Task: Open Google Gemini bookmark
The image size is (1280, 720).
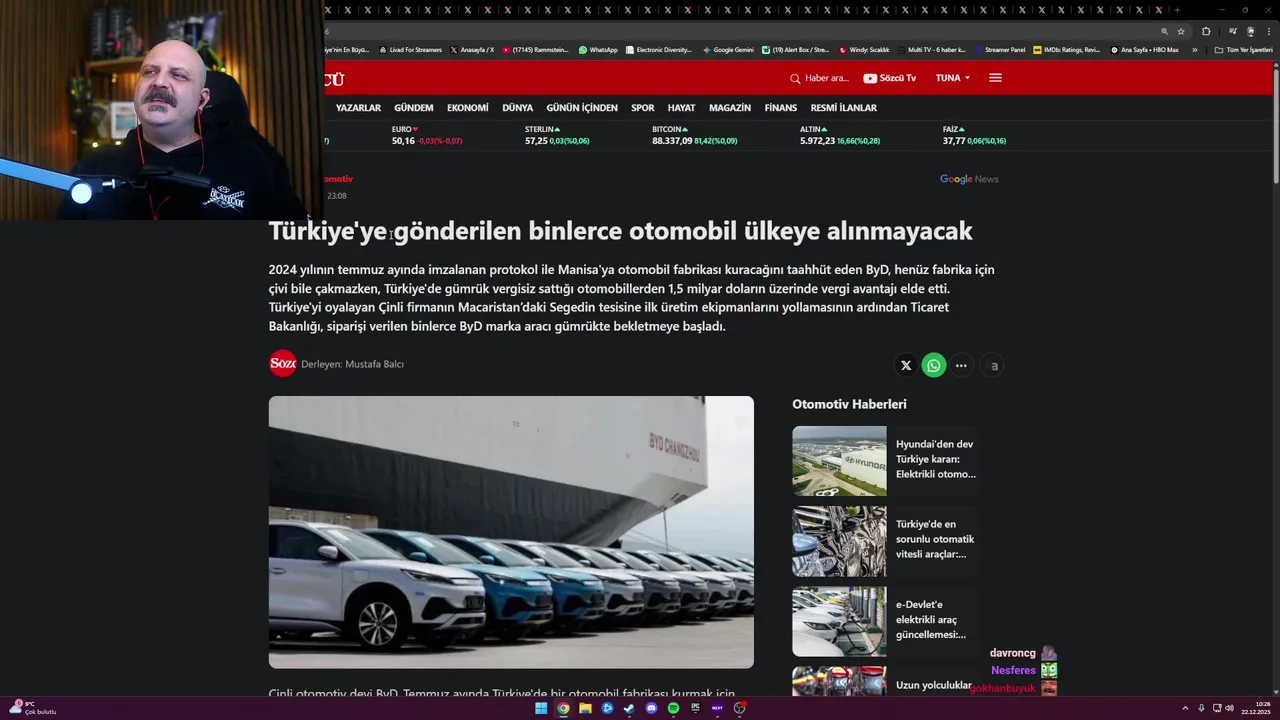Action: pyautogui.click(x=728, y=49)
